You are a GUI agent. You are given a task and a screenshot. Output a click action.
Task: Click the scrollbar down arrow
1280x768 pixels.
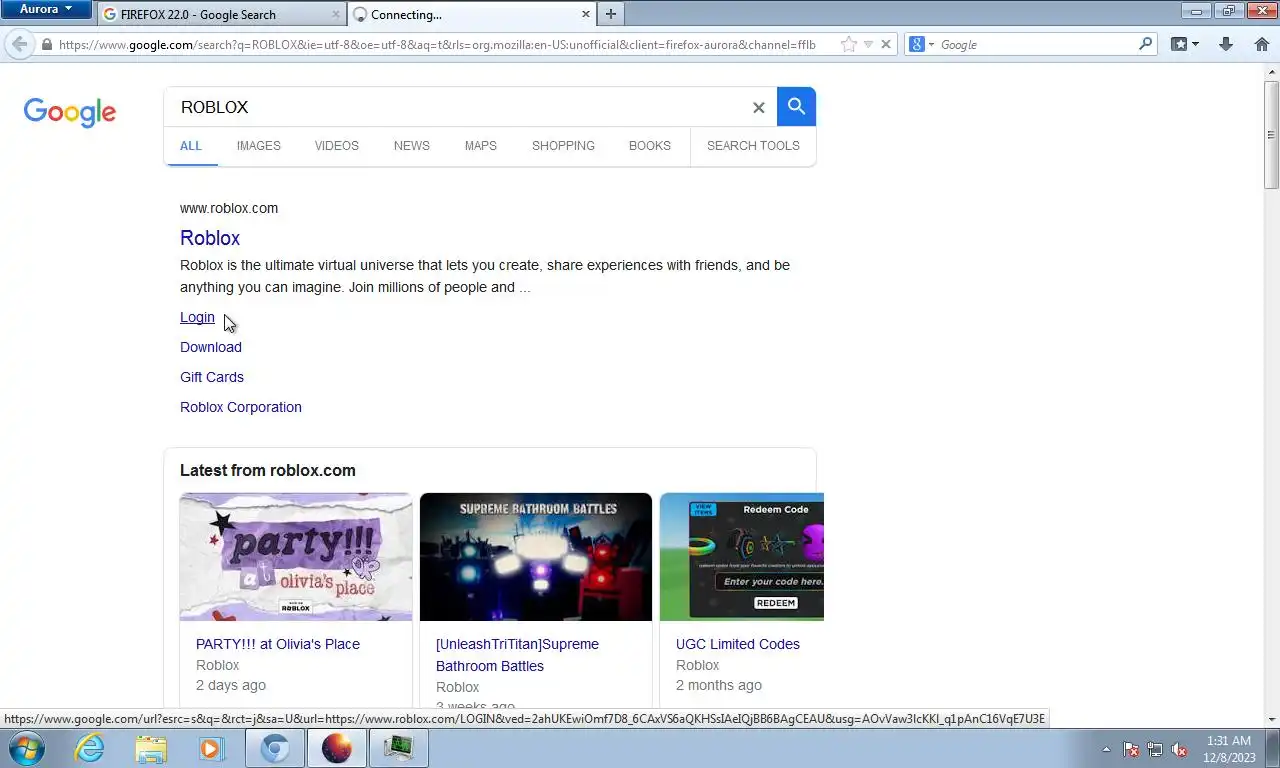[1271, 718]
